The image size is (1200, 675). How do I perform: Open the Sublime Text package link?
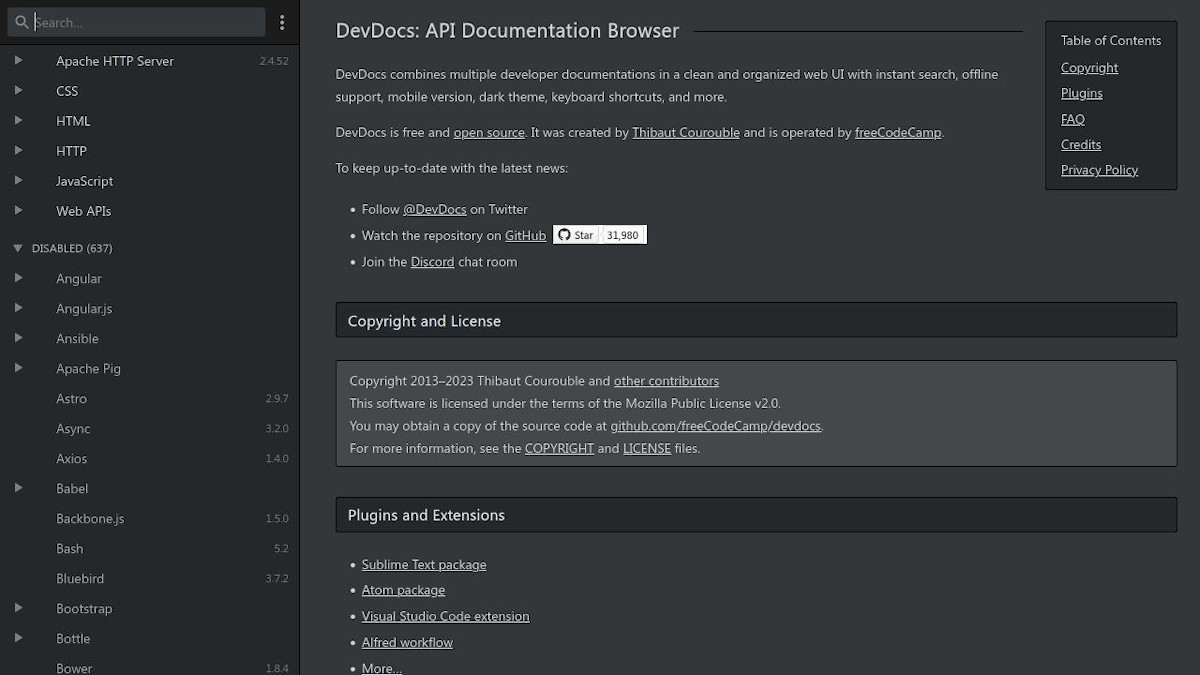click(x=424, y=565)
